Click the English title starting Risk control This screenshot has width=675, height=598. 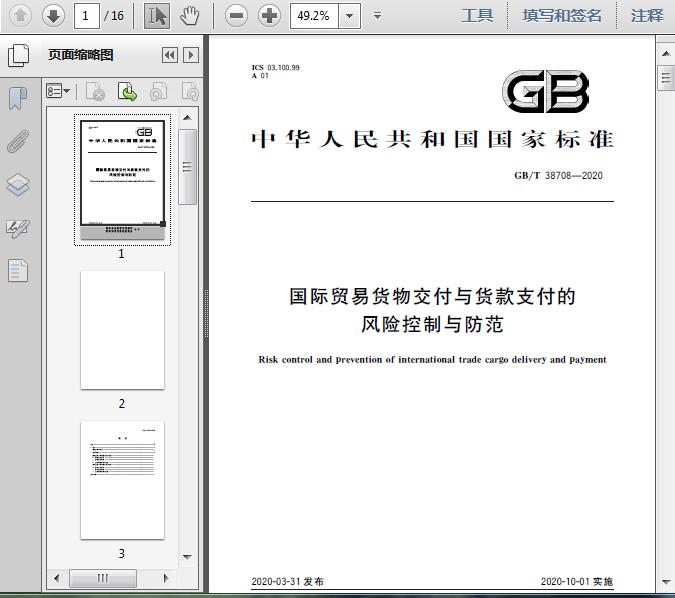(x=432, y=359)
